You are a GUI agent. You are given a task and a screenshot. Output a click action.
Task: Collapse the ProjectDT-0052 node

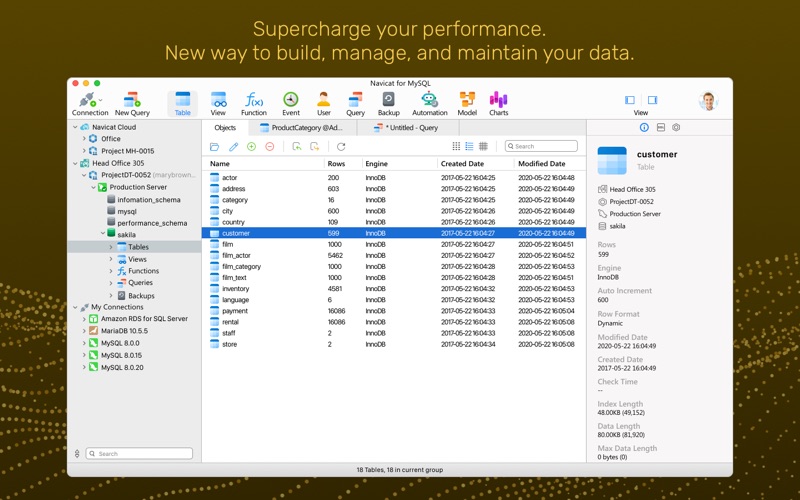click(84, 175)
